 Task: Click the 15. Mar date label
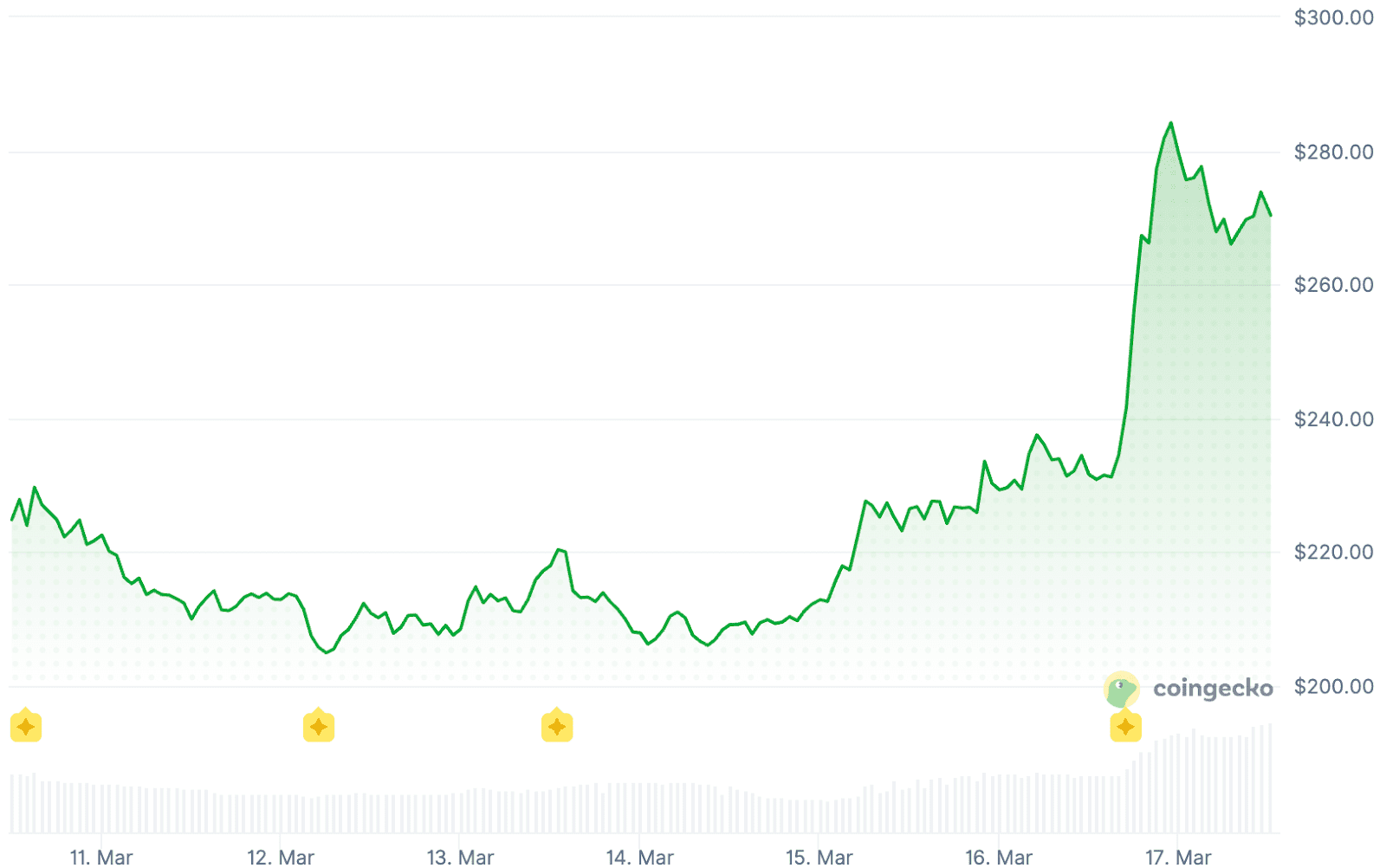coord(819,857)
